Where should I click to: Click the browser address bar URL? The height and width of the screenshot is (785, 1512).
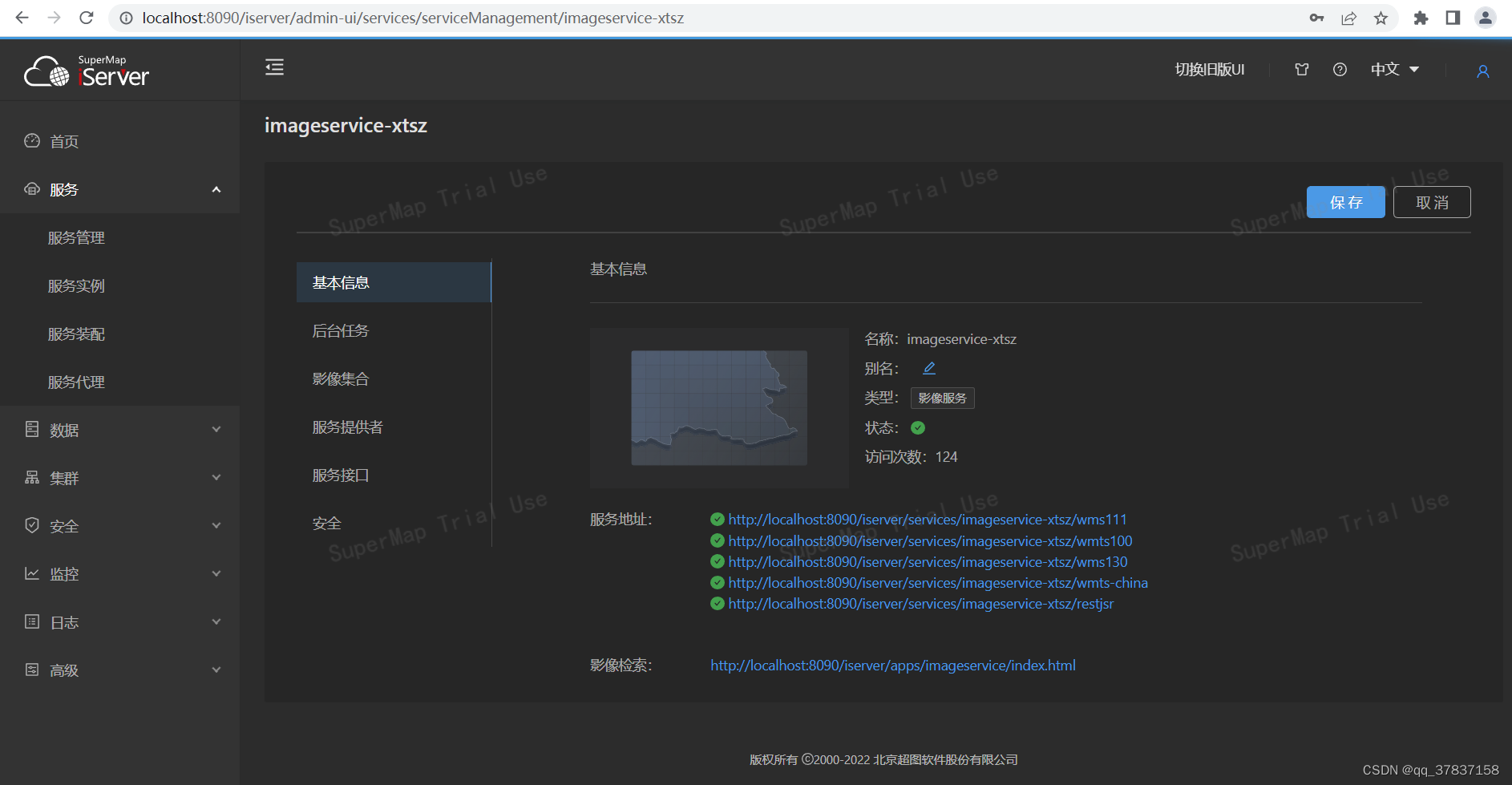coord(413,18)
